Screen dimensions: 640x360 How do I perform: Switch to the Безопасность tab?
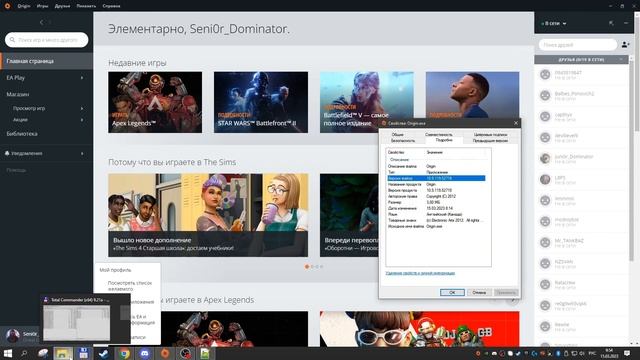[403, 140]
